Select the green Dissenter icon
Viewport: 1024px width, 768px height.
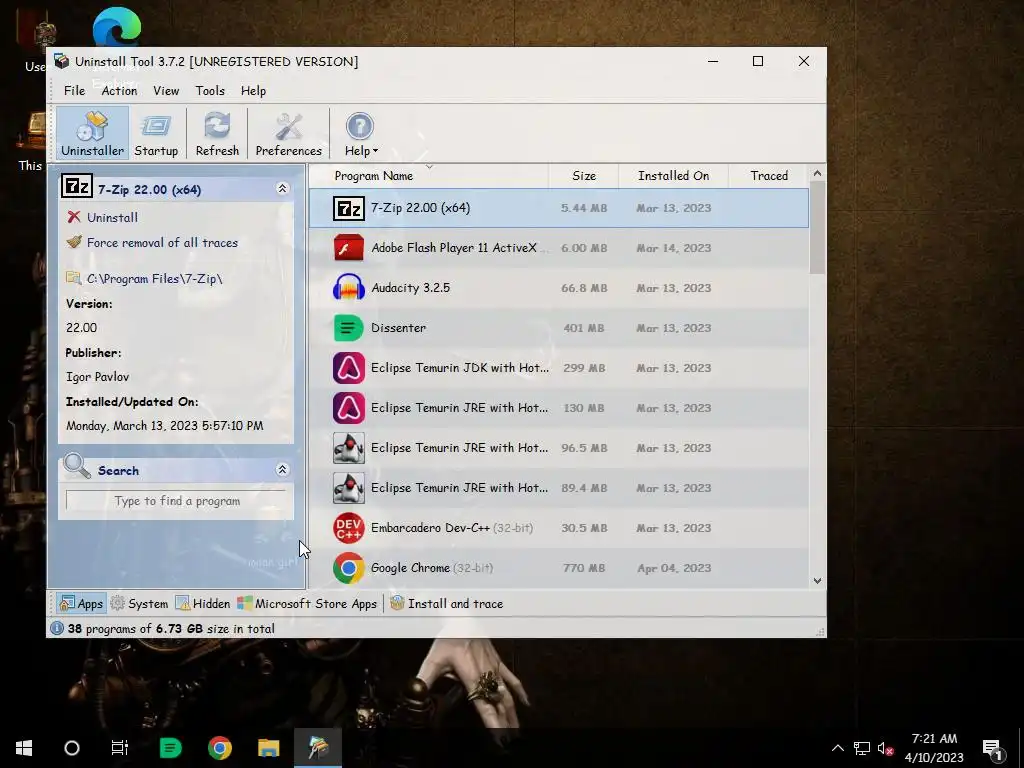[x=349, y=328]
